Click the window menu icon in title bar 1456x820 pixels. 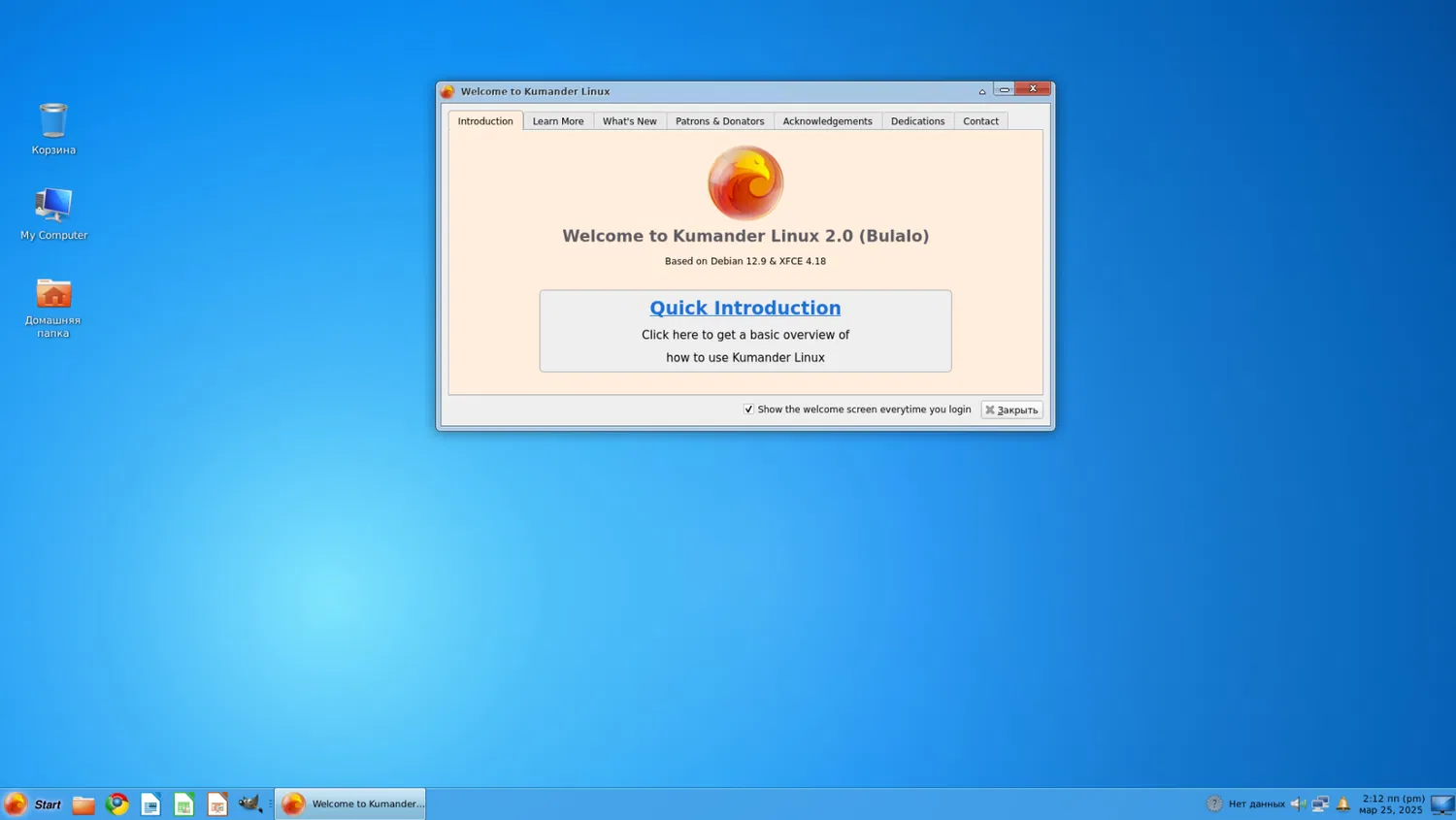[x=447, y=91]
